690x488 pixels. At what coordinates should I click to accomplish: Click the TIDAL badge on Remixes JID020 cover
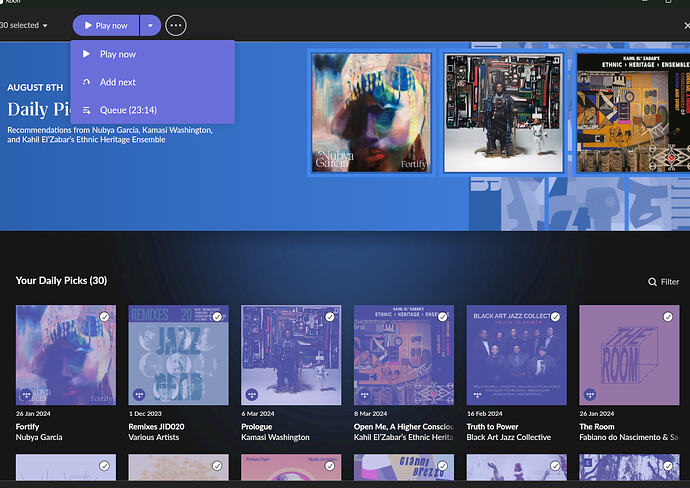(x=139, y=395)
